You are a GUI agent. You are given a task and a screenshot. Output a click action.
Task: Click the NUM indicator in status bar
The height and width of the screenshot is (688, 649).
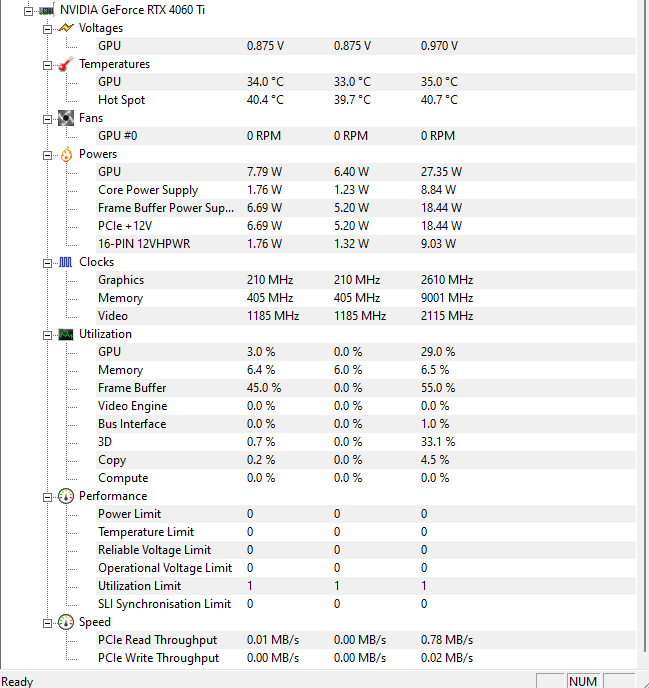coord(583,681)
